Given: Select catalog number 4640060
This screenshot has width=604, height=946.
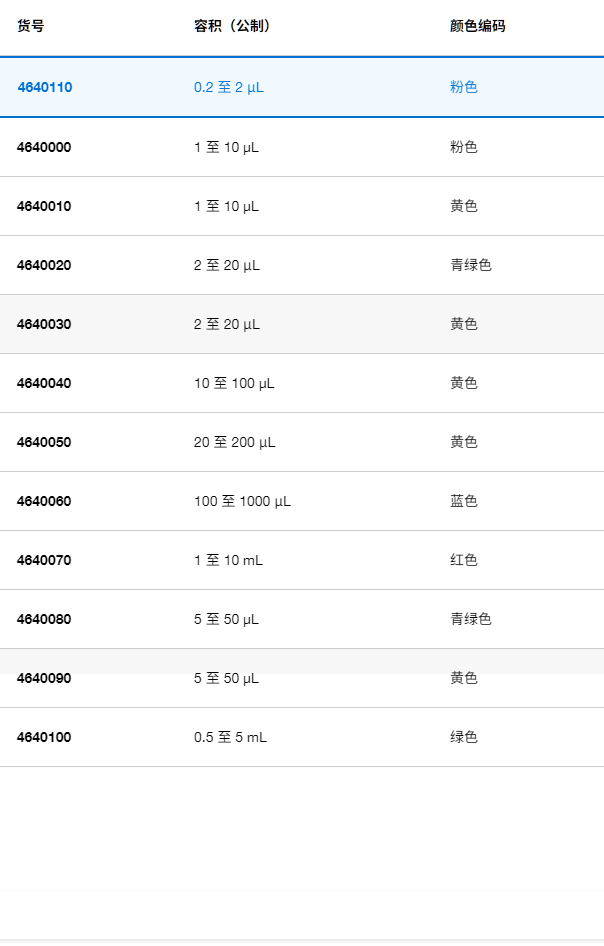Looking at the screenshot, I should click(x=45, y=501).
